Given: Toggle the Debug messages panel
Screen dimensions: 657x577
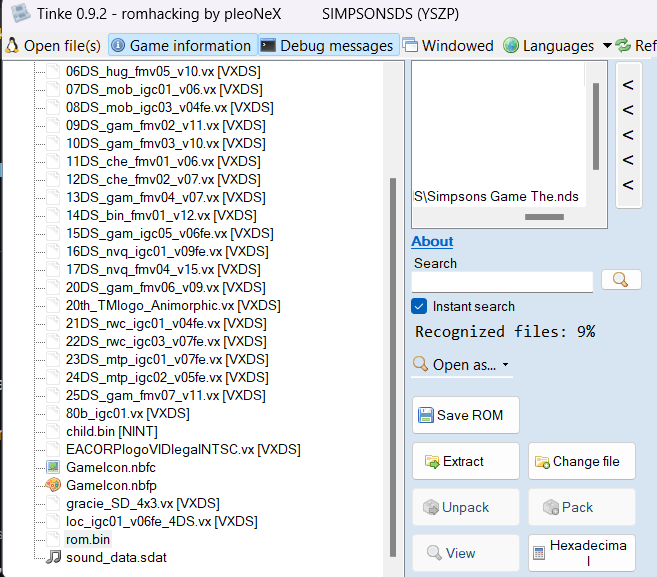Looking at the screenshot, I should coord(327,45).
